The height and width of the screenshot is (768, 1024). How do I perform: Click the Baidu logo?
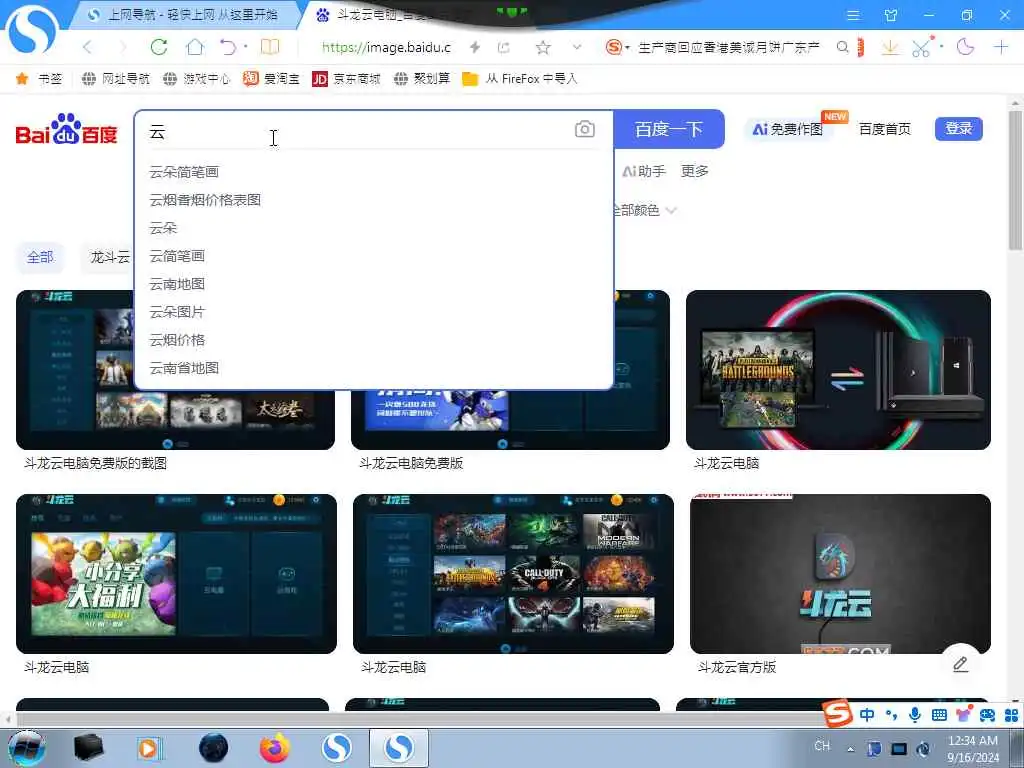coord(66,129)
